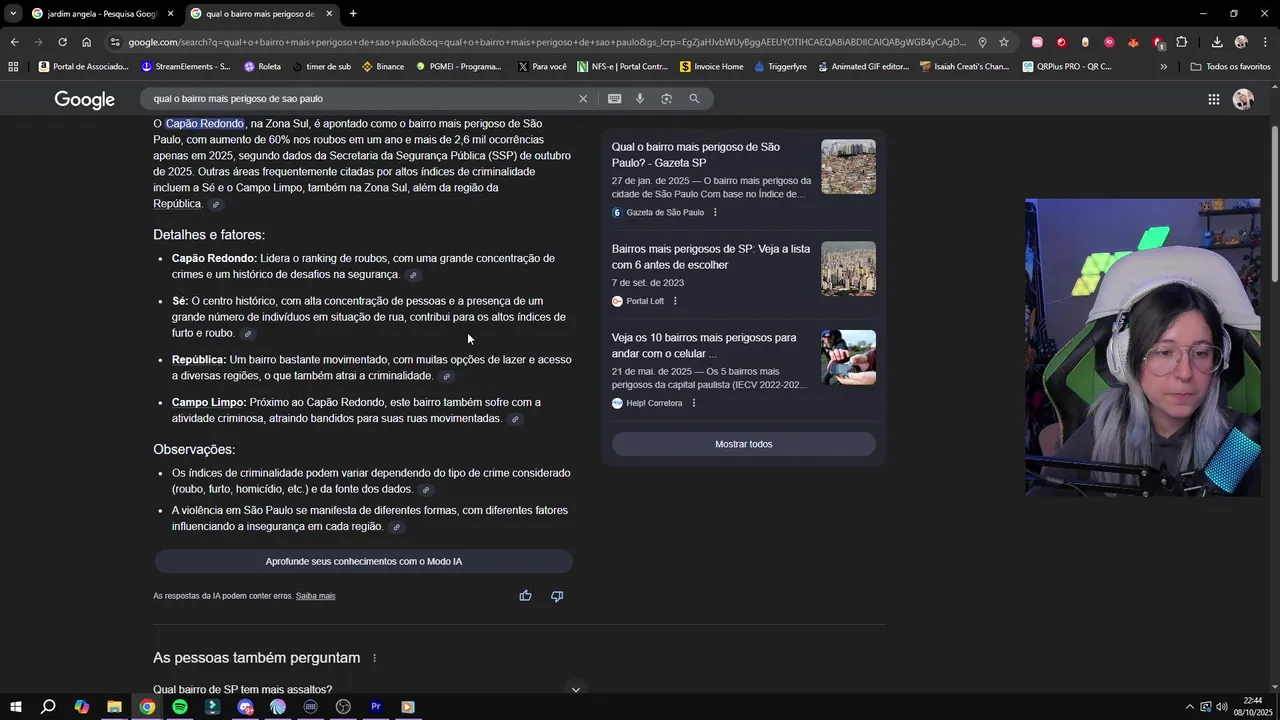Image resolution: width=1280 pixels, height=720 pixels.
Task: Open the on-screen keyboard input tool
Action: tap(614, 99)
